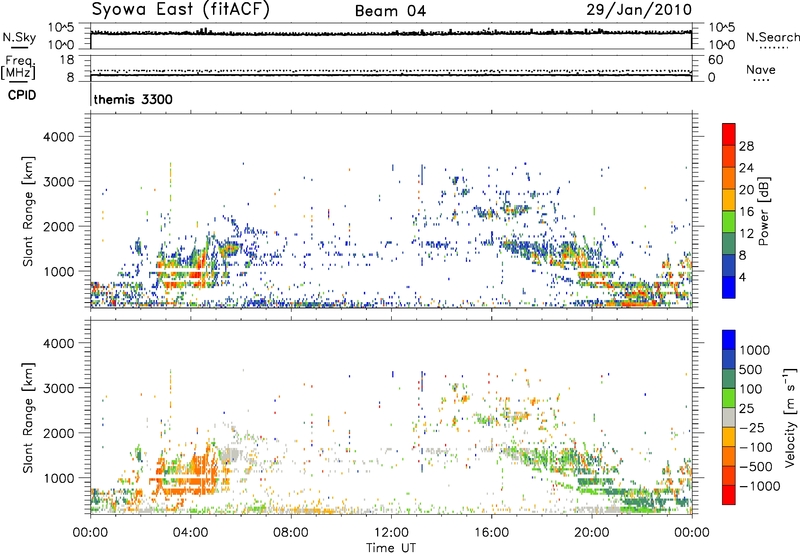
Task: Click the "28" label on Power colorbar
Action: point(746,146)
